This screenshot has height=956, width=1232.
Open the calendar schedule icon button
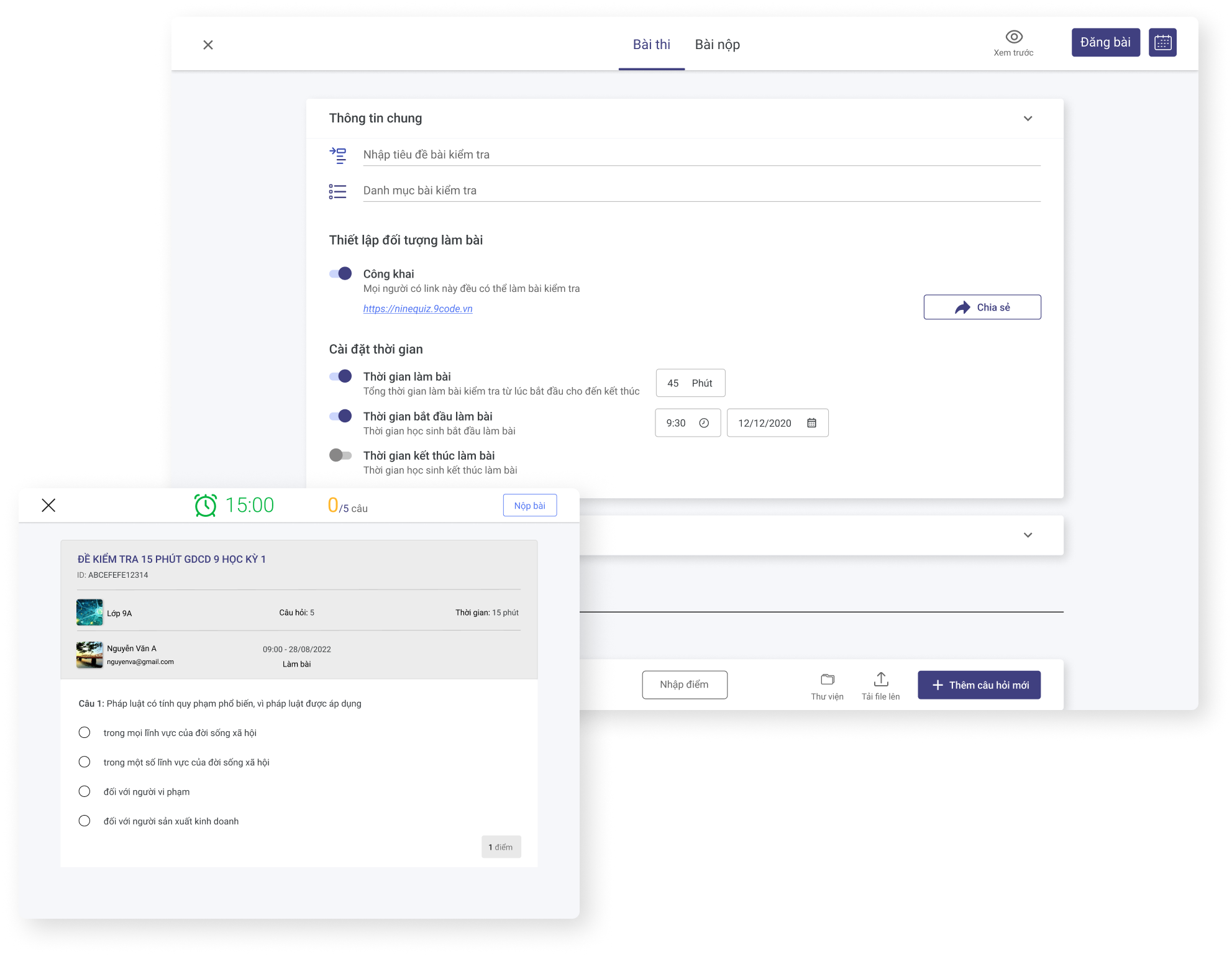tap(1162, 43)
